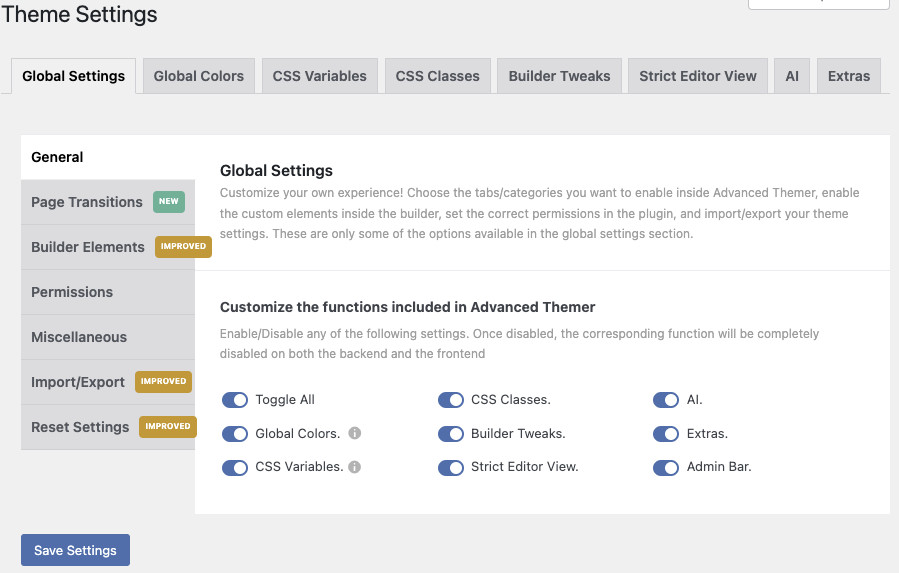Viewport: 899px width, 573px height.
Task: Switch to the Builder Tweaks tab
Action: [x=559, y=76]
